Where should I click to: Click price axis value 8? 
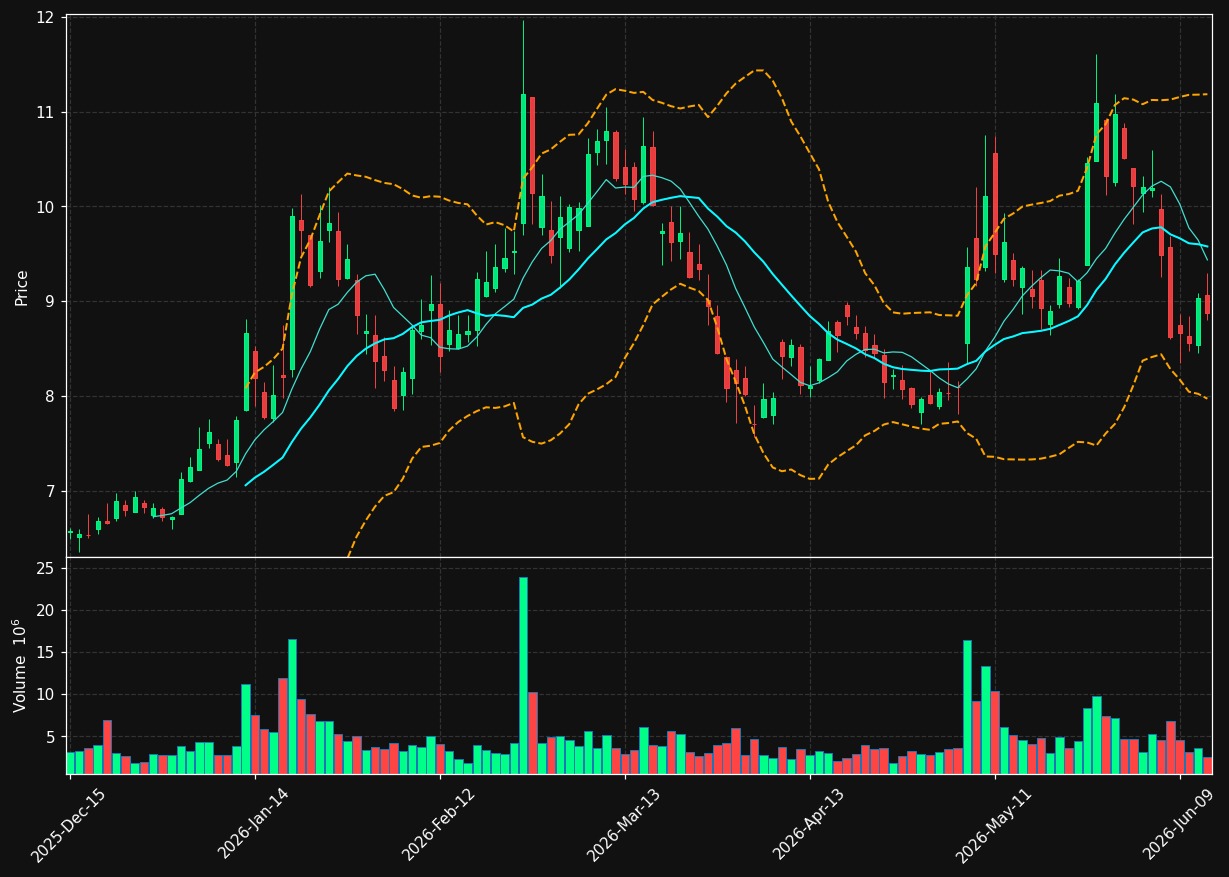[51, 397]
